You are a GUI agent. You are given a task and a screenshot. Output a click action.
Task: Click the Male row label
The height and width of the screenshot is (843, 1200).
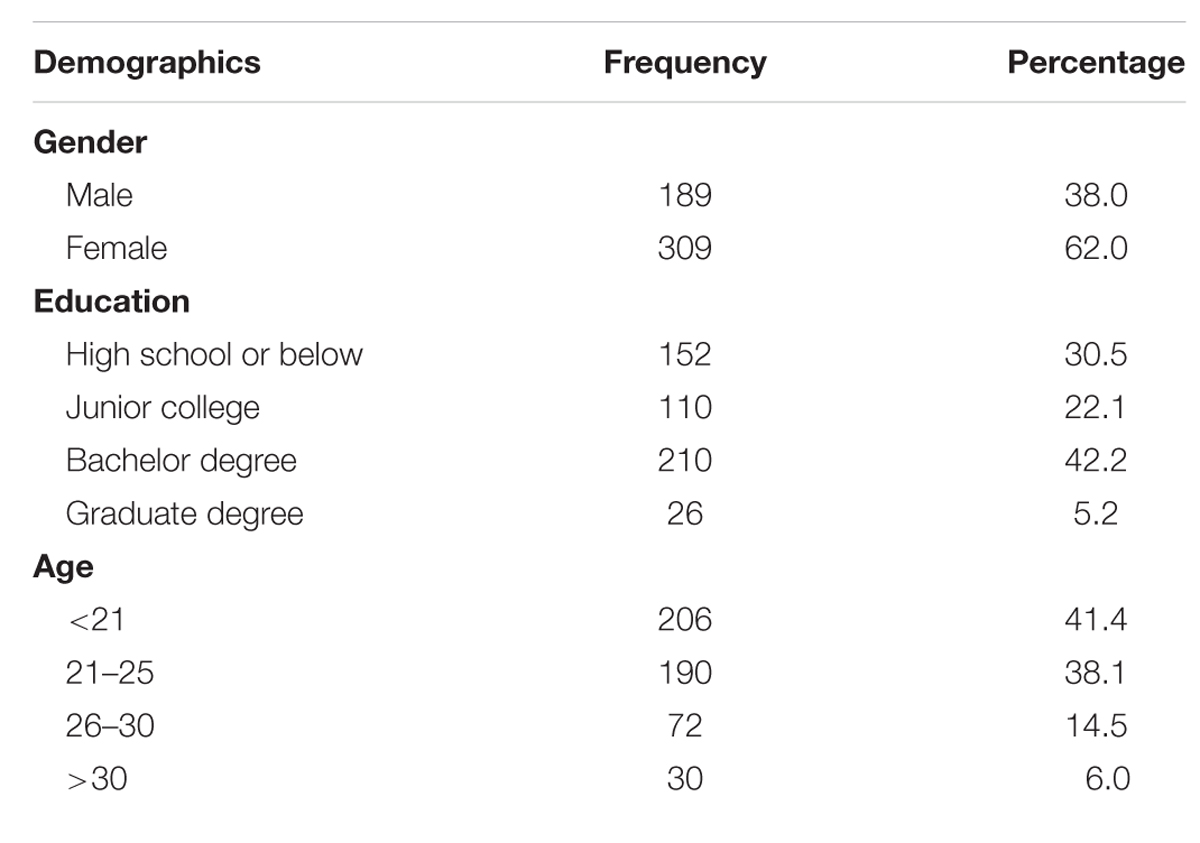coord(99,194)
